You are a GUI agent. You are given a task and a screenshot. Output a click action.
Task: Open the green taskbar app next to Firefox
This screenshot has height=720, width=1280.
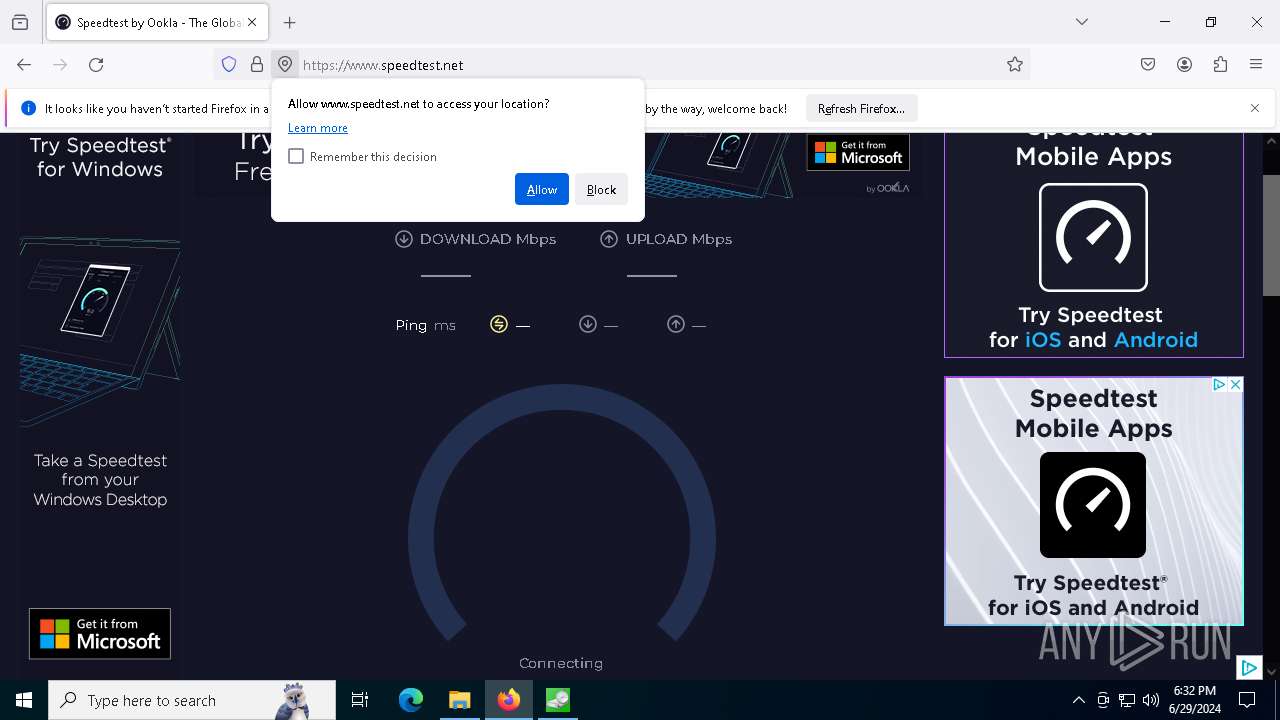(x=558, y=700)
